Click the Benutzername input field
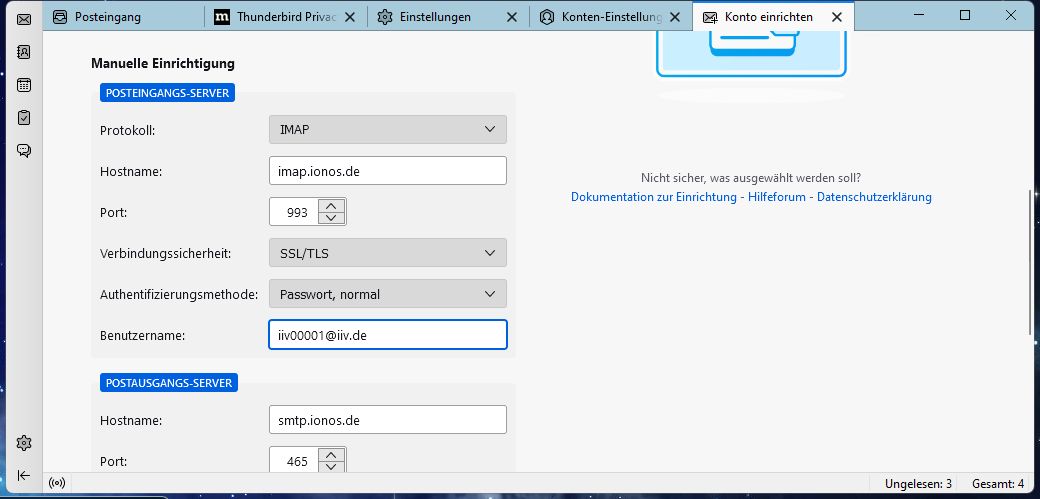 pyautogui.click(x=388, y=335)
